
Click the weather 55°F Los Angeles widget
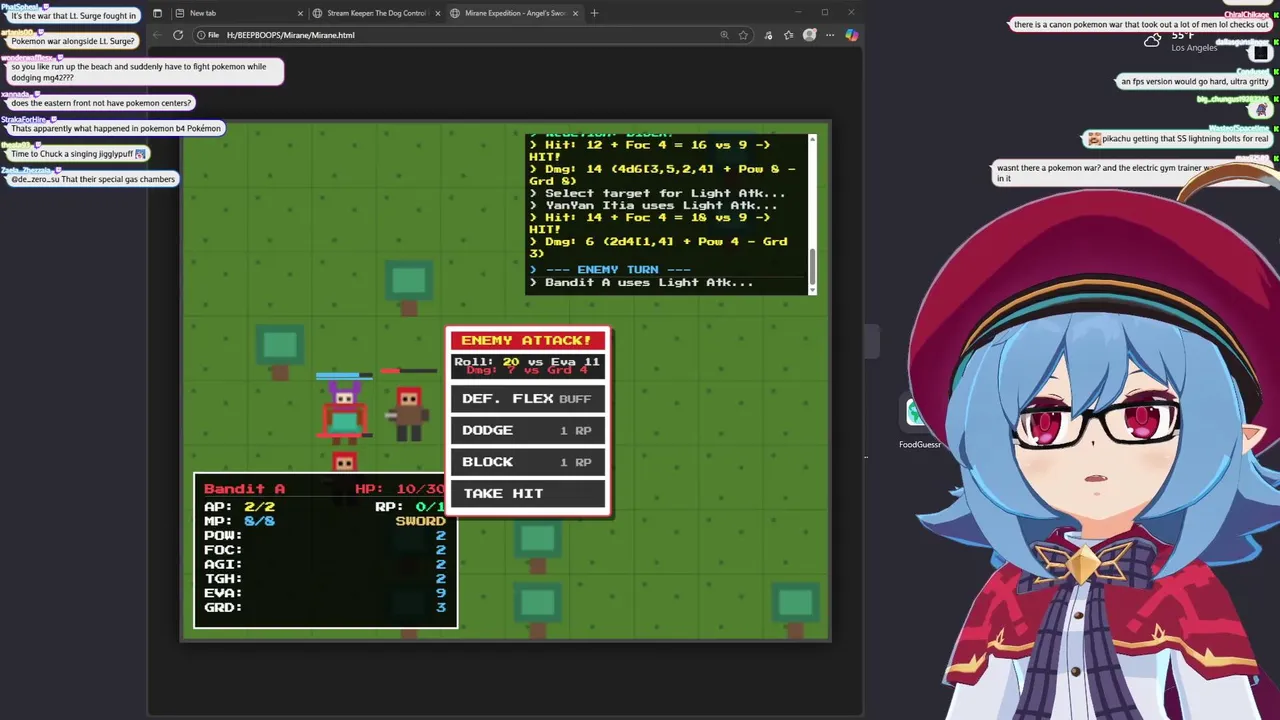click(x=1180, y=41)
